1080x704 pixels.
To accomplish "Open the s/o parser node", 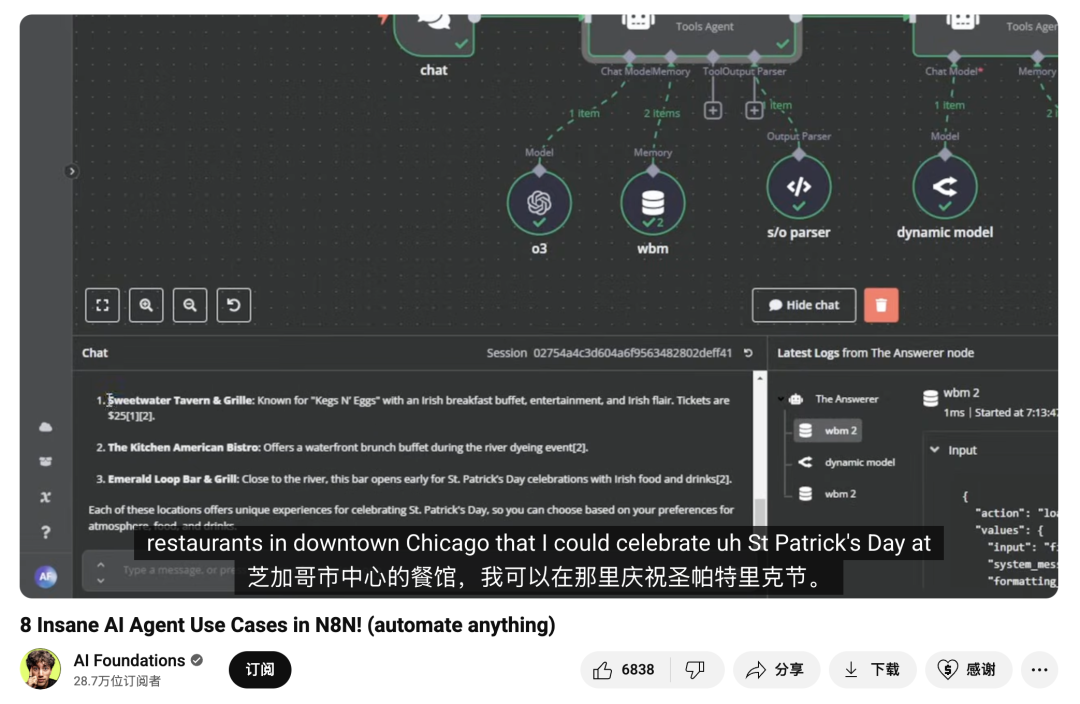I will click(x=798, y=187).
